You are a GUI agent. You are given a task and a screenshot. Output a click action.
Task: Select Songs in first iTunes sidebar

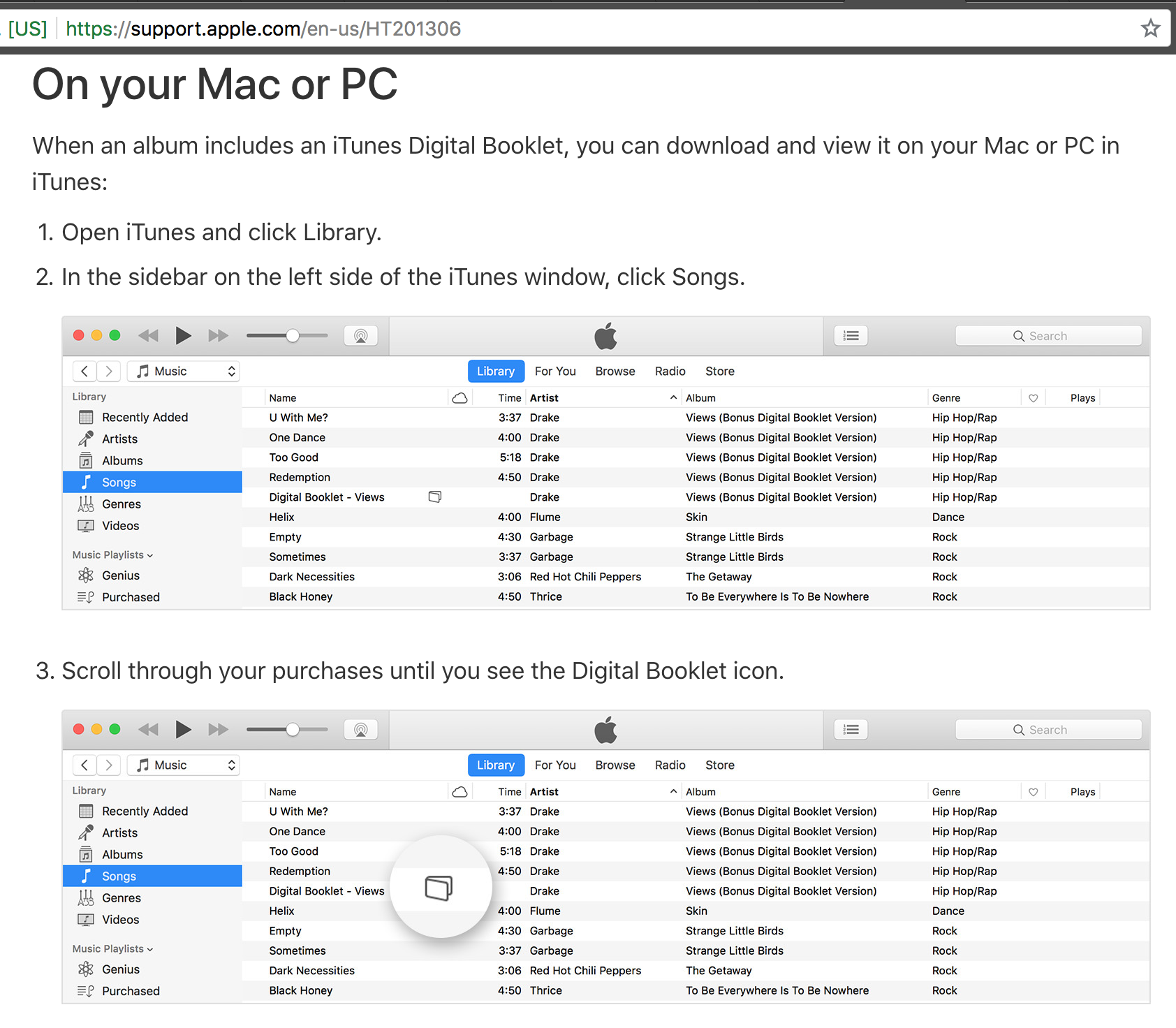coord(152,483)
